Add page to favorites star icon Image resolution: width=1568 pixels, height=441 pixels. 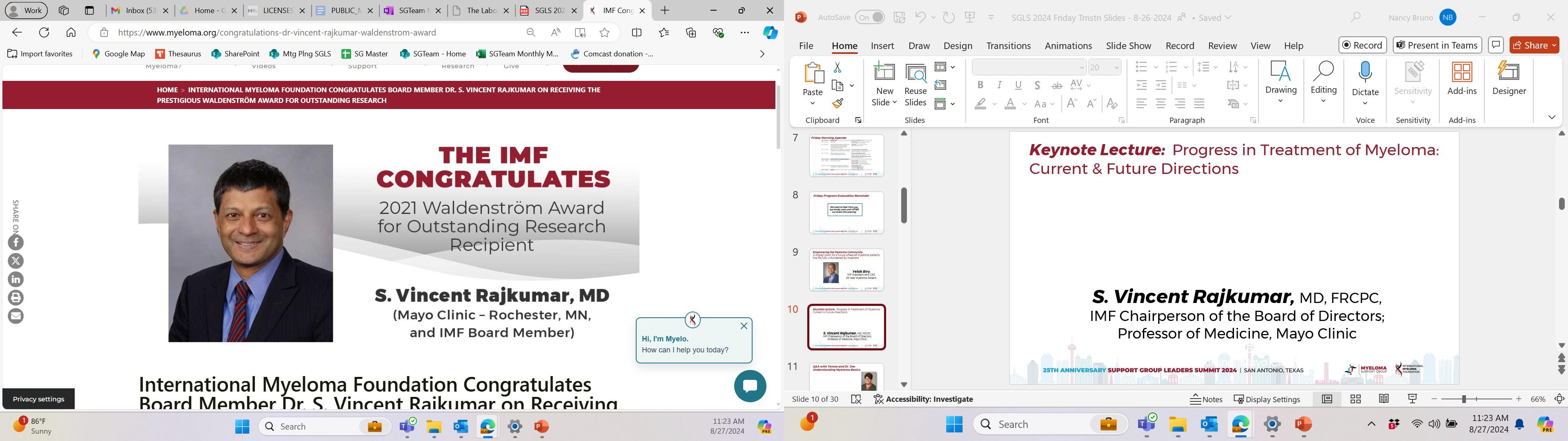[x=604, y=33]
